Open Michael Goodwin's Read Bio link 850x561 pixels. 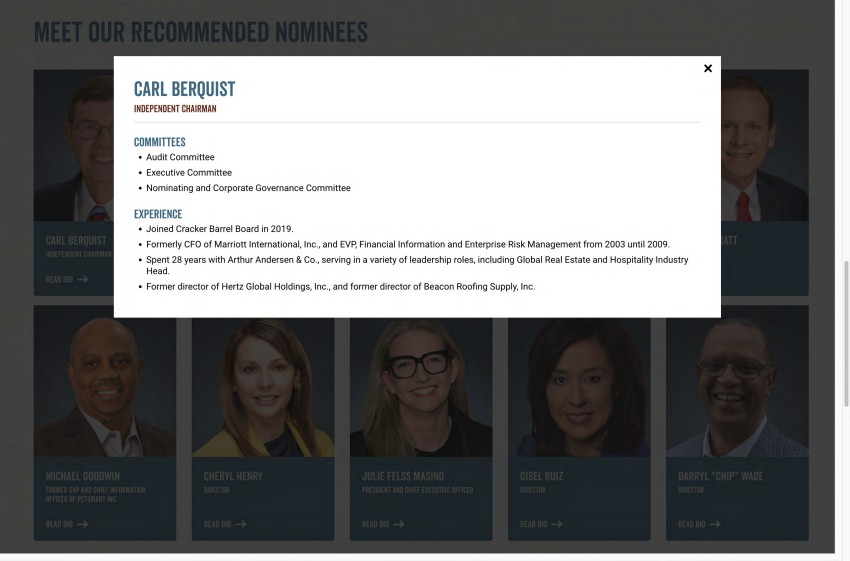67,524
